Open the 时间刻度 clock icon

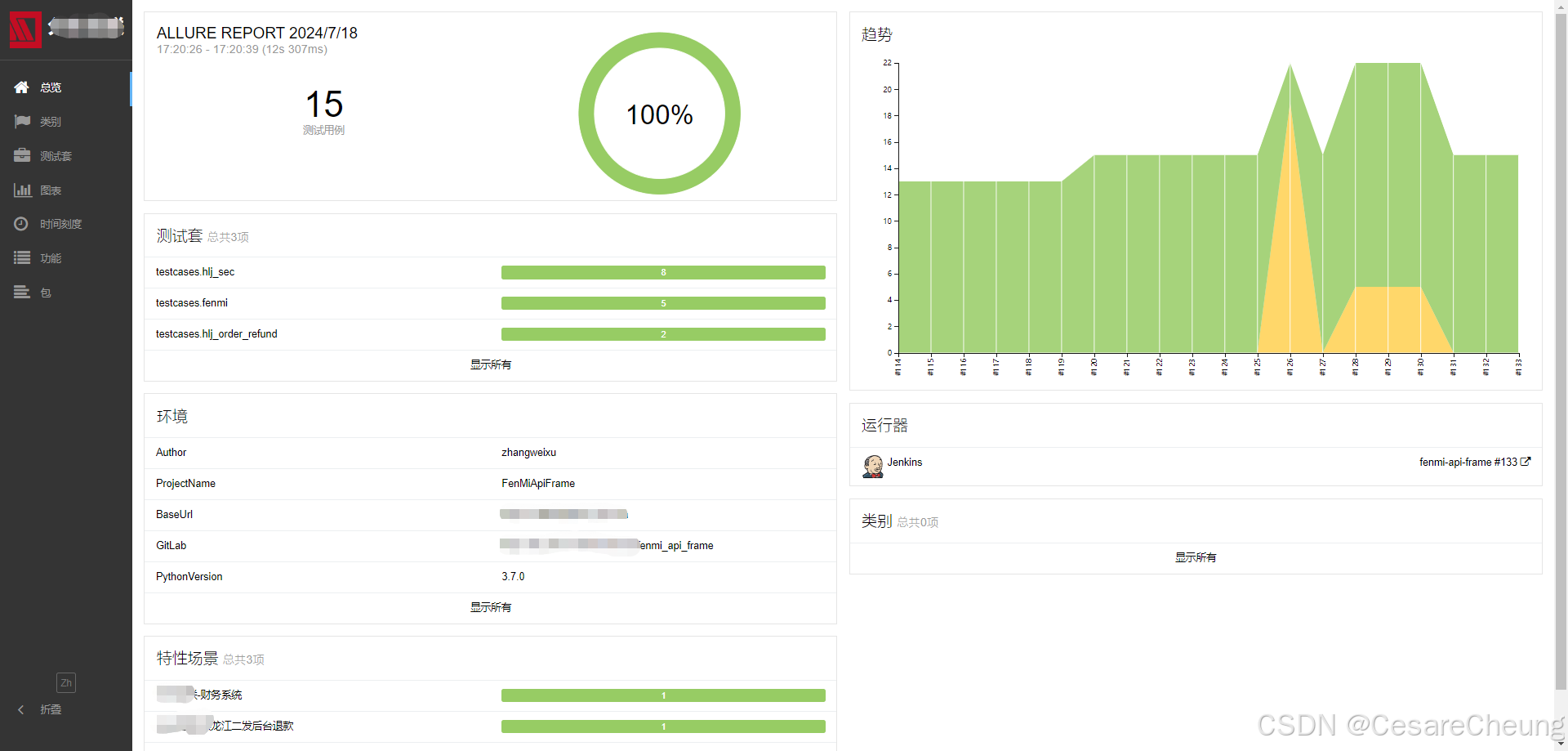click(x=22, y=224)
